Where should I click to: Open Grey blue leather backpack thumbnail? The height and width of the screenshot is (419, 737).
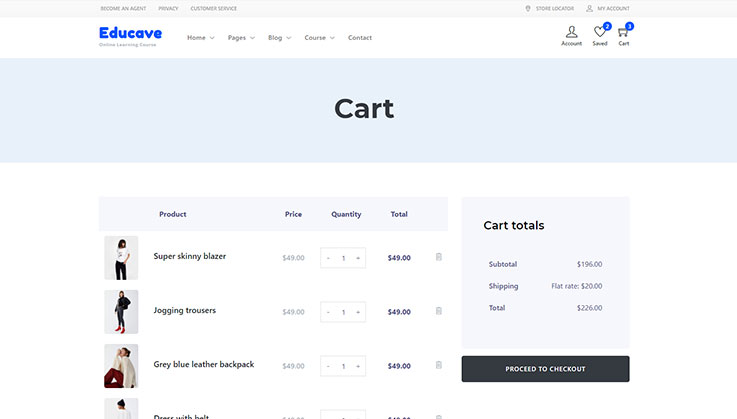click(121, 366)
